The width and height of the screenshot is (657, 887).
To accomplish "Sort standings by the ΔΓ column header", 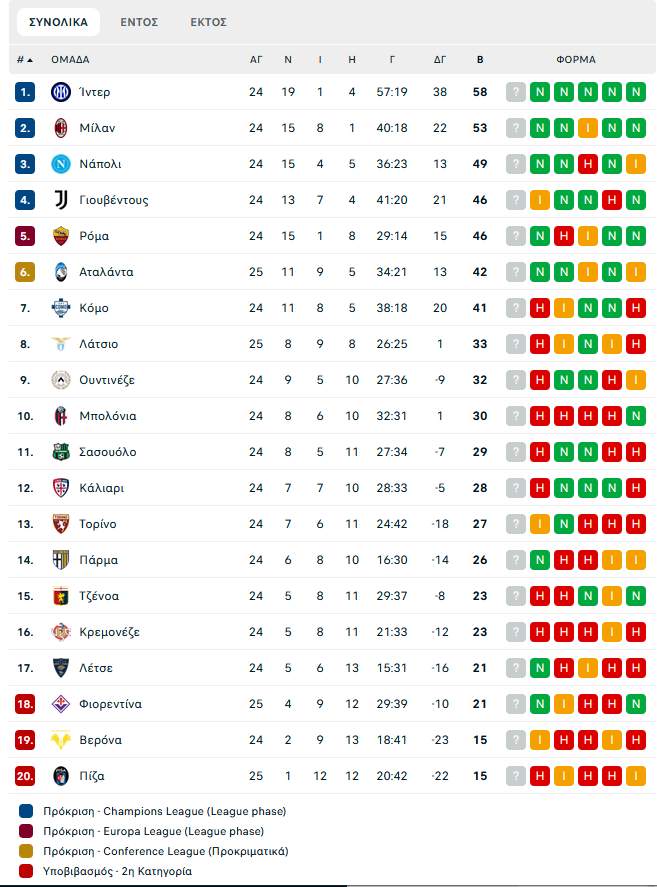I will [x=440, y=60].
